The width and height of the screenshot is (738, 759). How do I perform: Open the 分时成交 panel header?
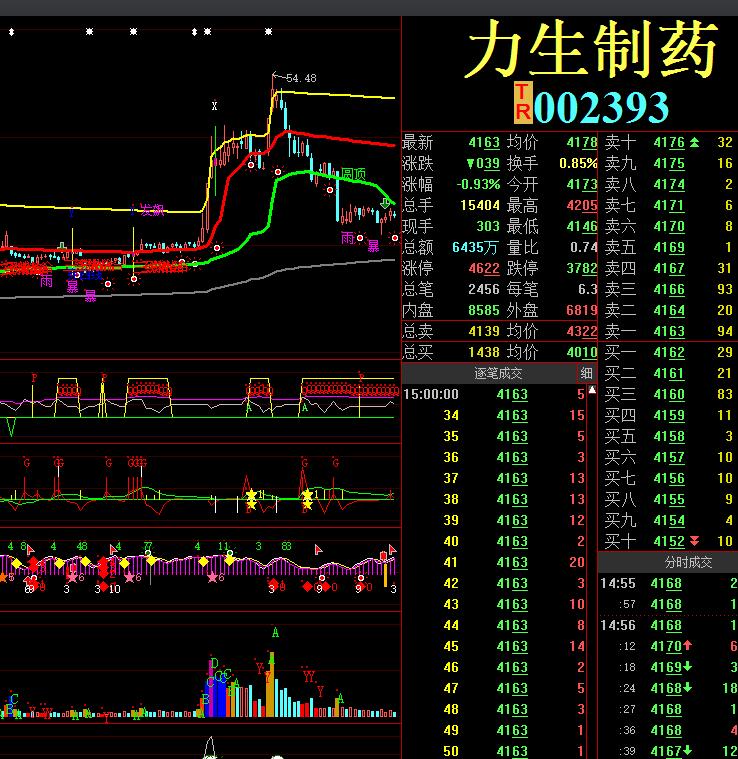click(668, 562)
